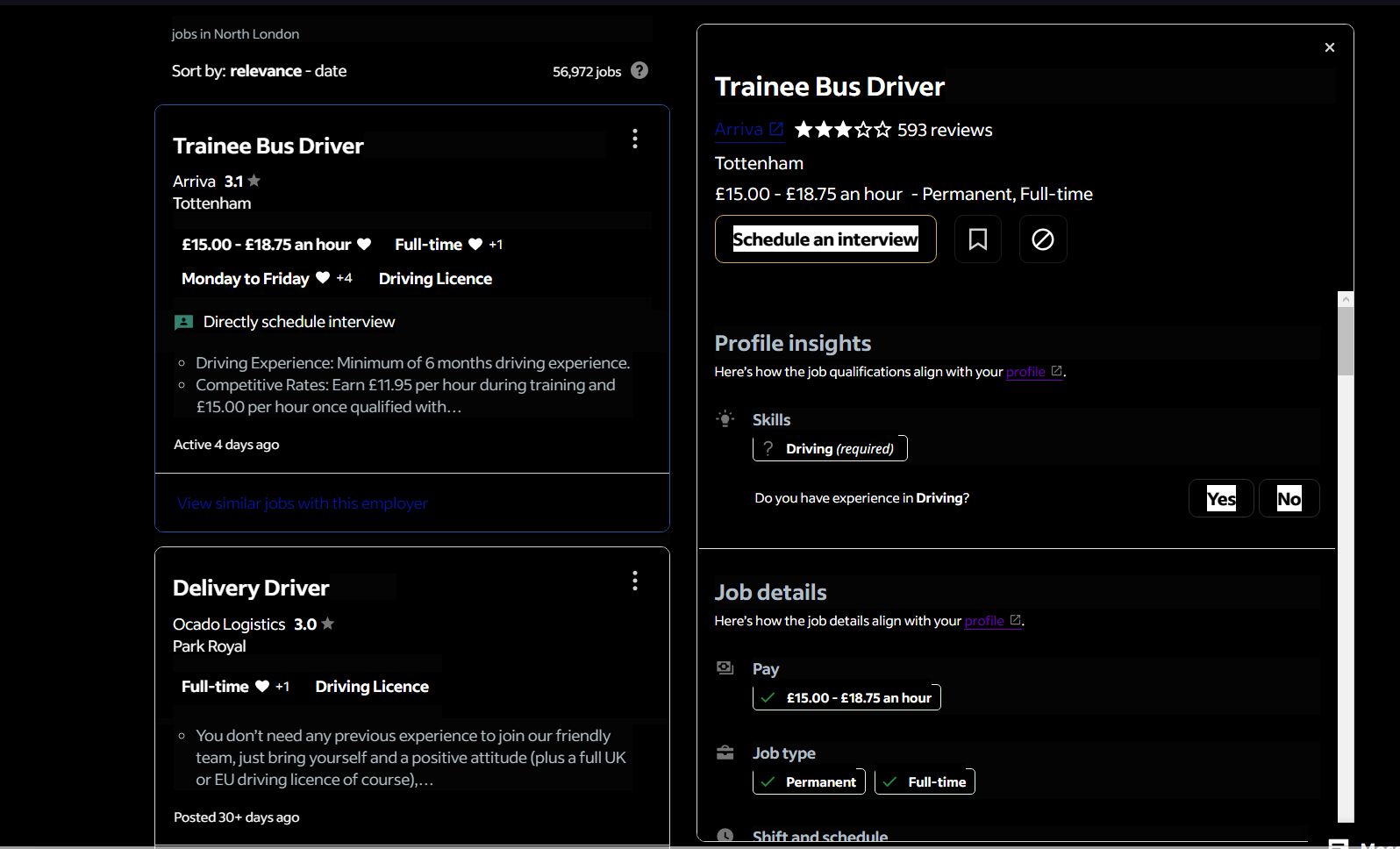This screenshot has width=1400, height=849.
Task: Click the lightbulb Skills icon
Action: click(725, 419)
